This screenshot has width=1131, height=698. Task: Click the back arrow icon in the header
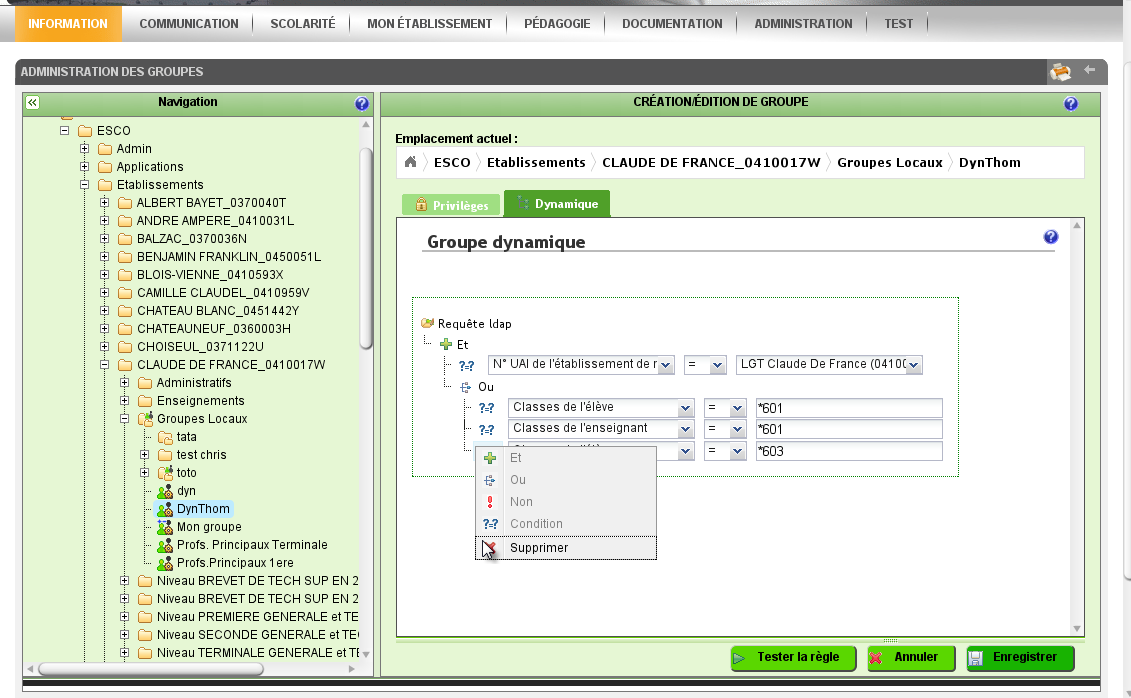(x=1090, y=70)
